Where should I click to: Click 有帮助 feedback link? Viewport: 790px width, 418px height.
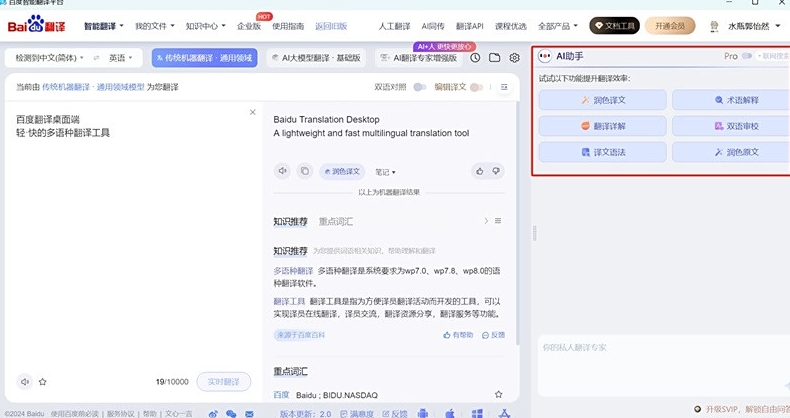458,335
